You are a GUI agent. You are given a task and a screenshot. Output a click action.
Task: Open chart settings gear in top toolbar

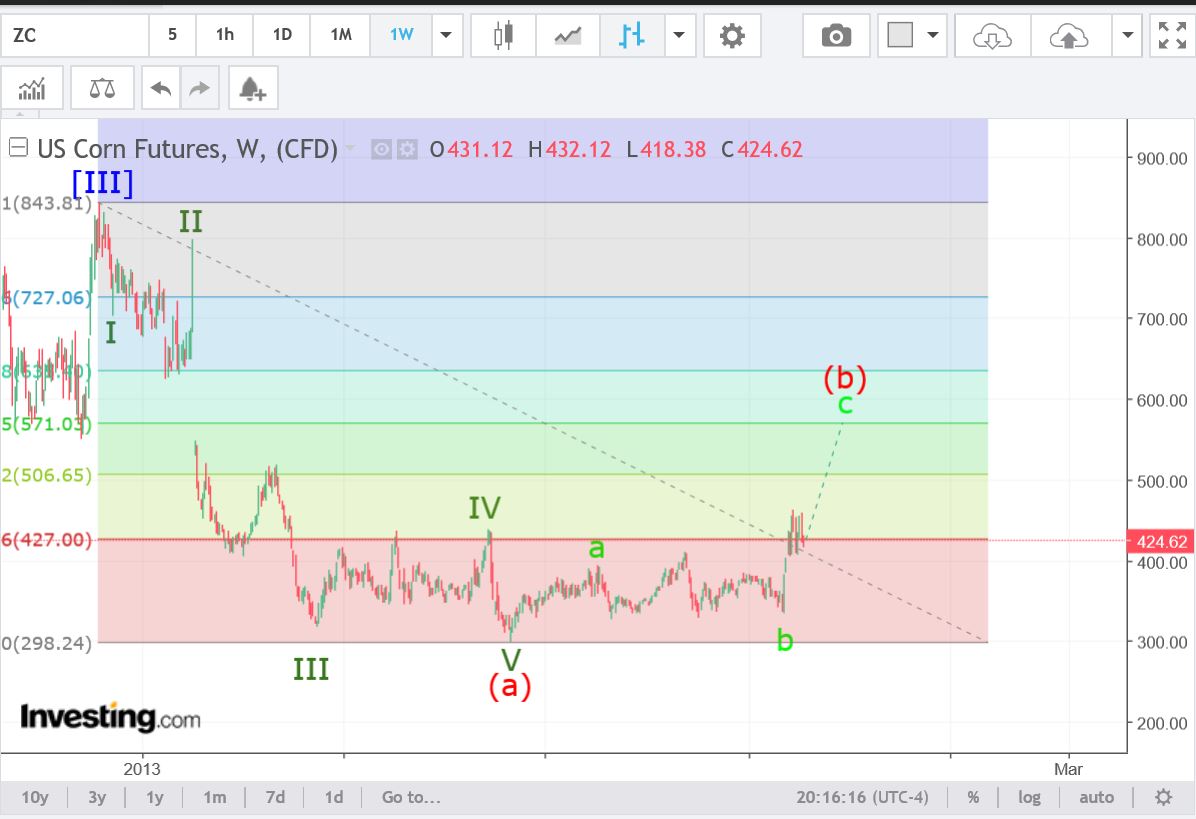tap(732, 36)
